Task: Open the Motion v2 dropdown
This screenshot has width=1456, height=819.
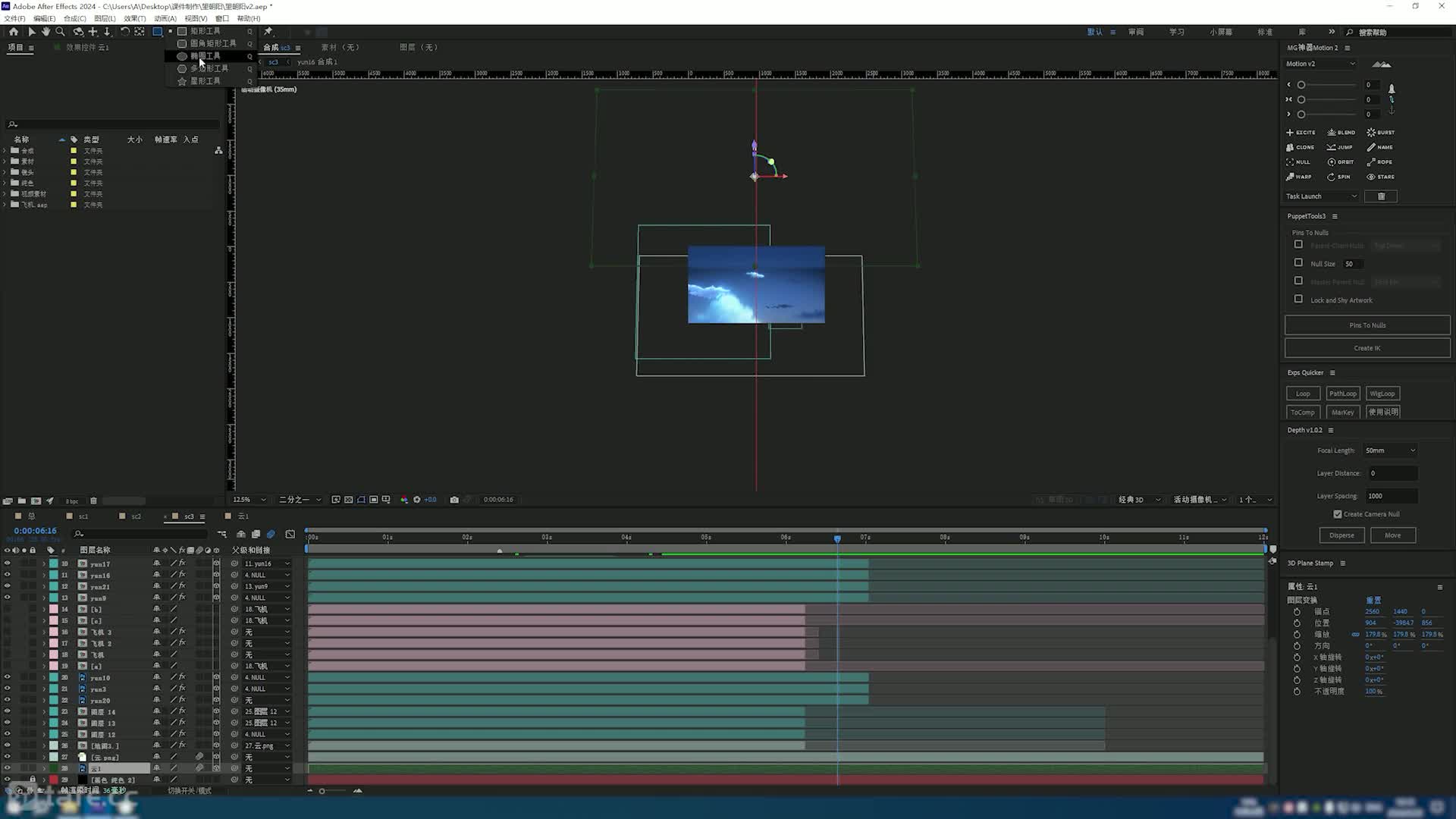Action: (1320, 64)
